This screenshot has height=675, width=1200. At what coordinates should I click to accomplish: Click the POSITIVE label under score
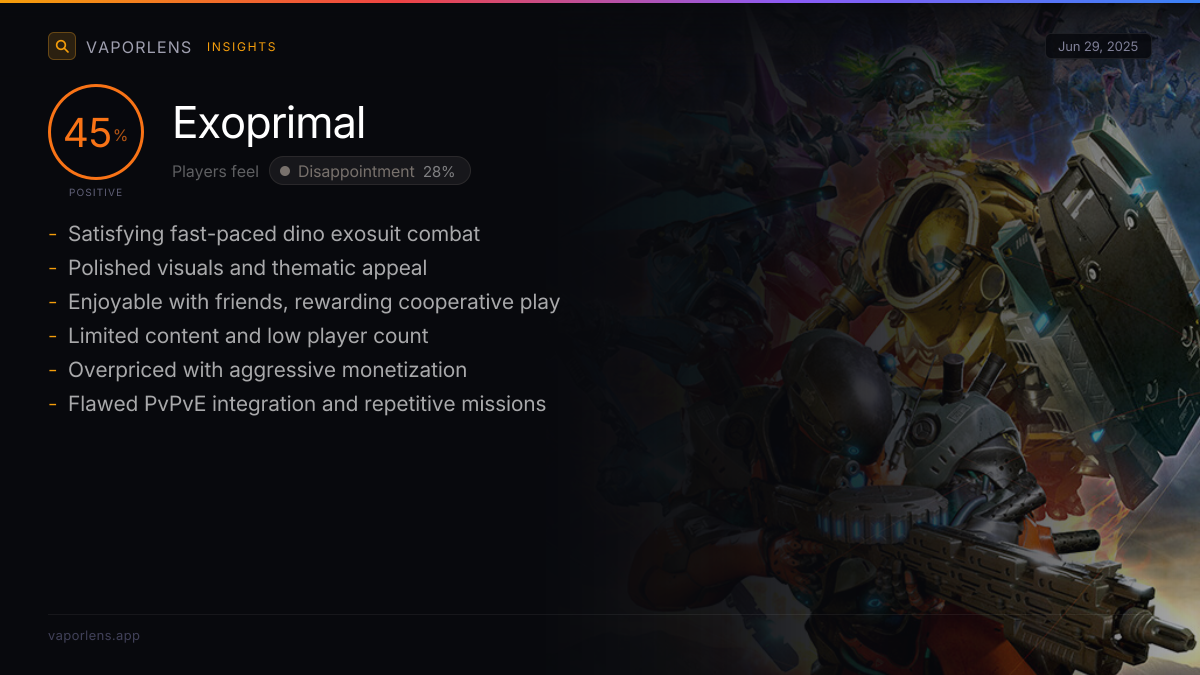[96, 192]
